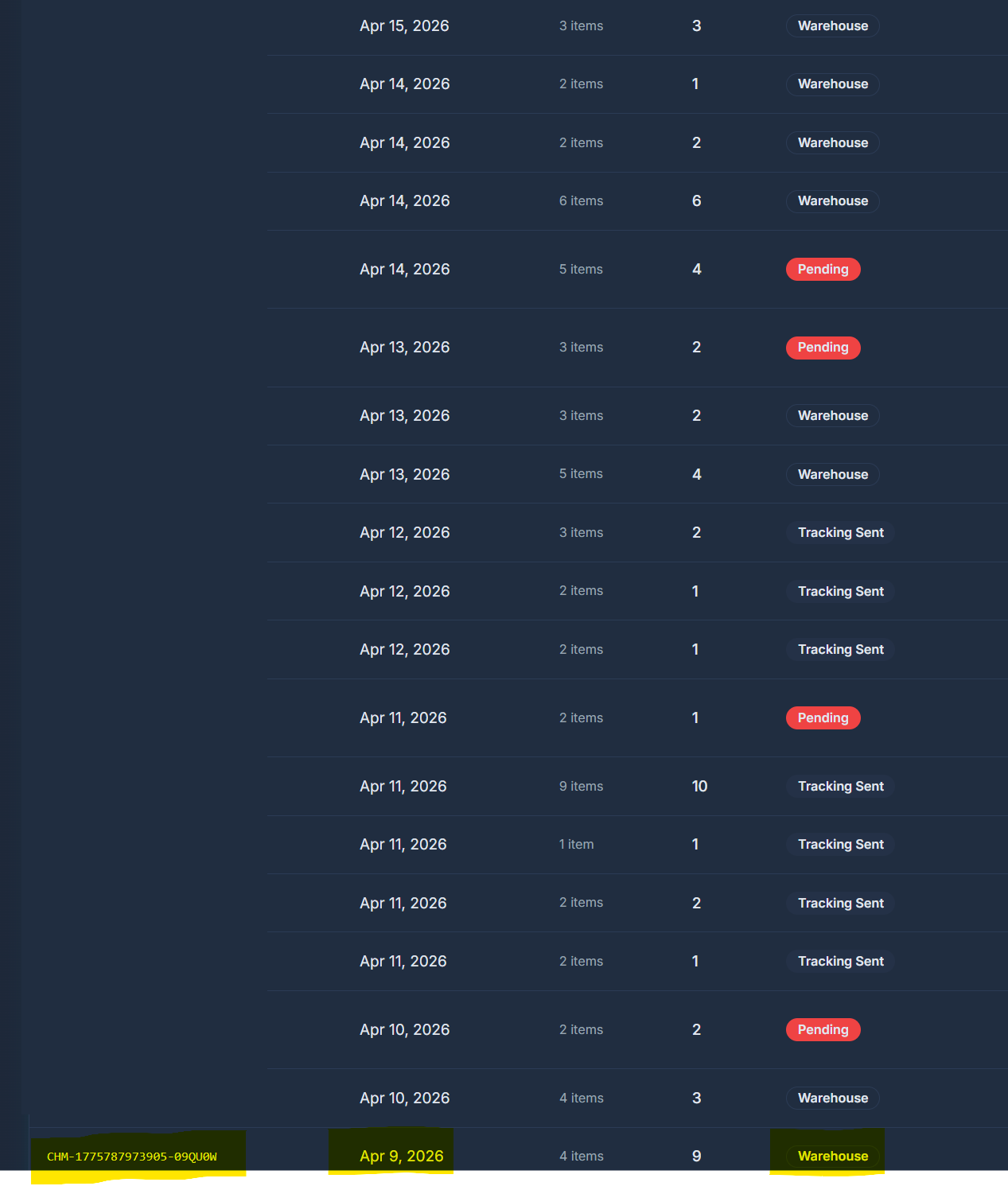Image resolution: width=1008 pixels, height=1186 pixels.
Task: Click the "9 items" cell
Action: click(581, 787)
